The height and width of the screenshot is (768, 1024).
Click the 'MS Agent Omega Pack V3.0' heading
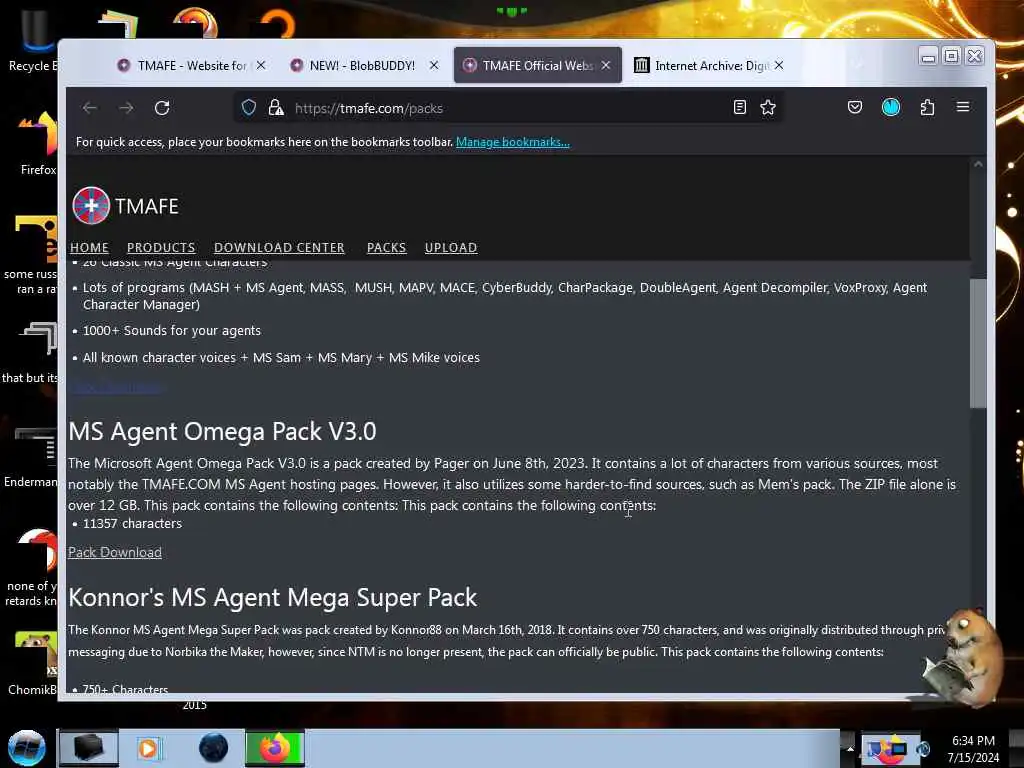222,432
